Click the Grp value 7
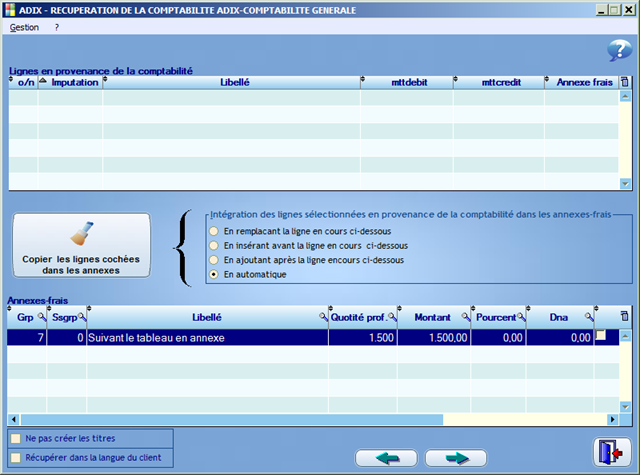Viewport: 640px width, 475px height. click(x=27, y=337)
